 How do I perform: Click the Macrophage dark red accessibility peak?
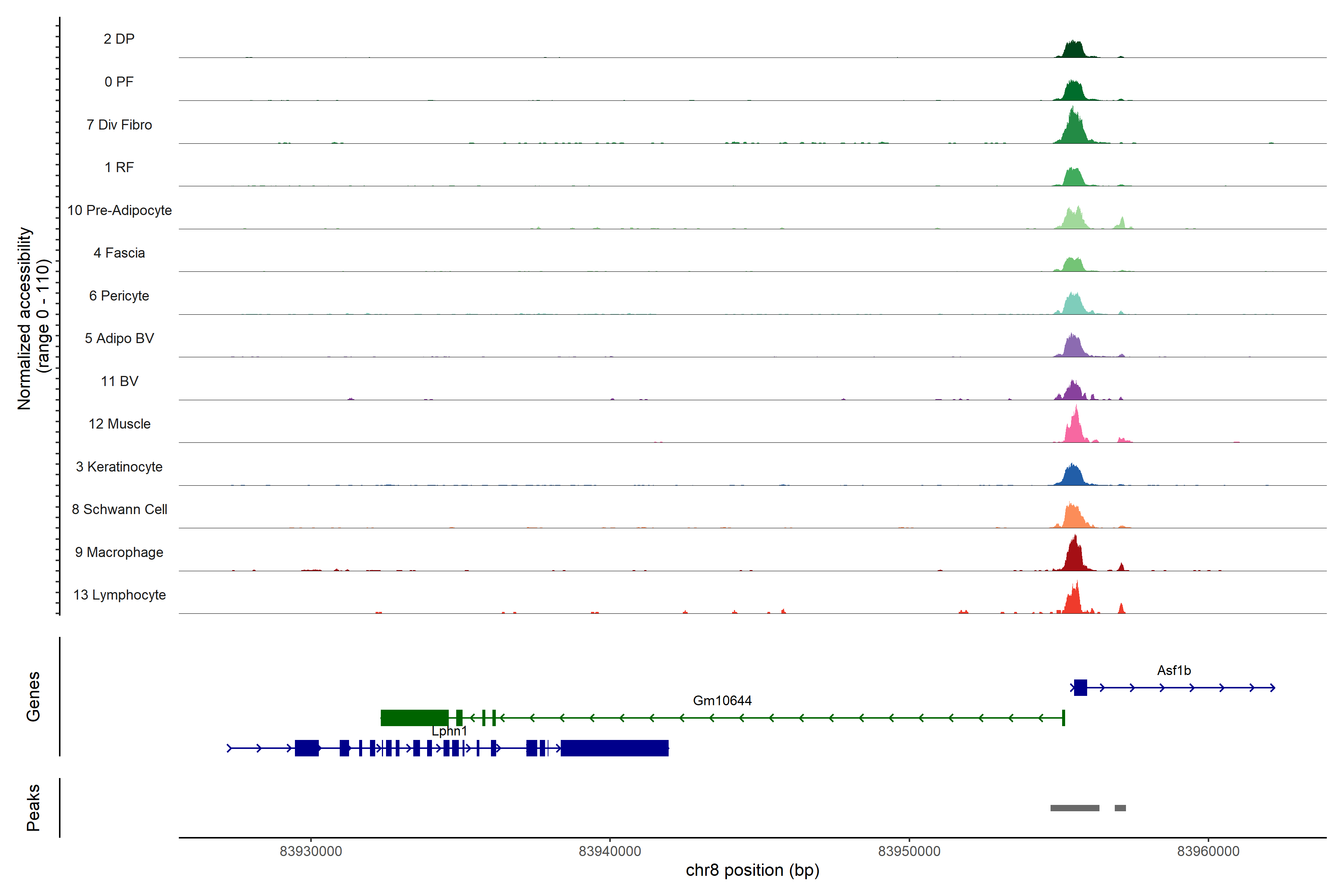(x=1074, y=557)
